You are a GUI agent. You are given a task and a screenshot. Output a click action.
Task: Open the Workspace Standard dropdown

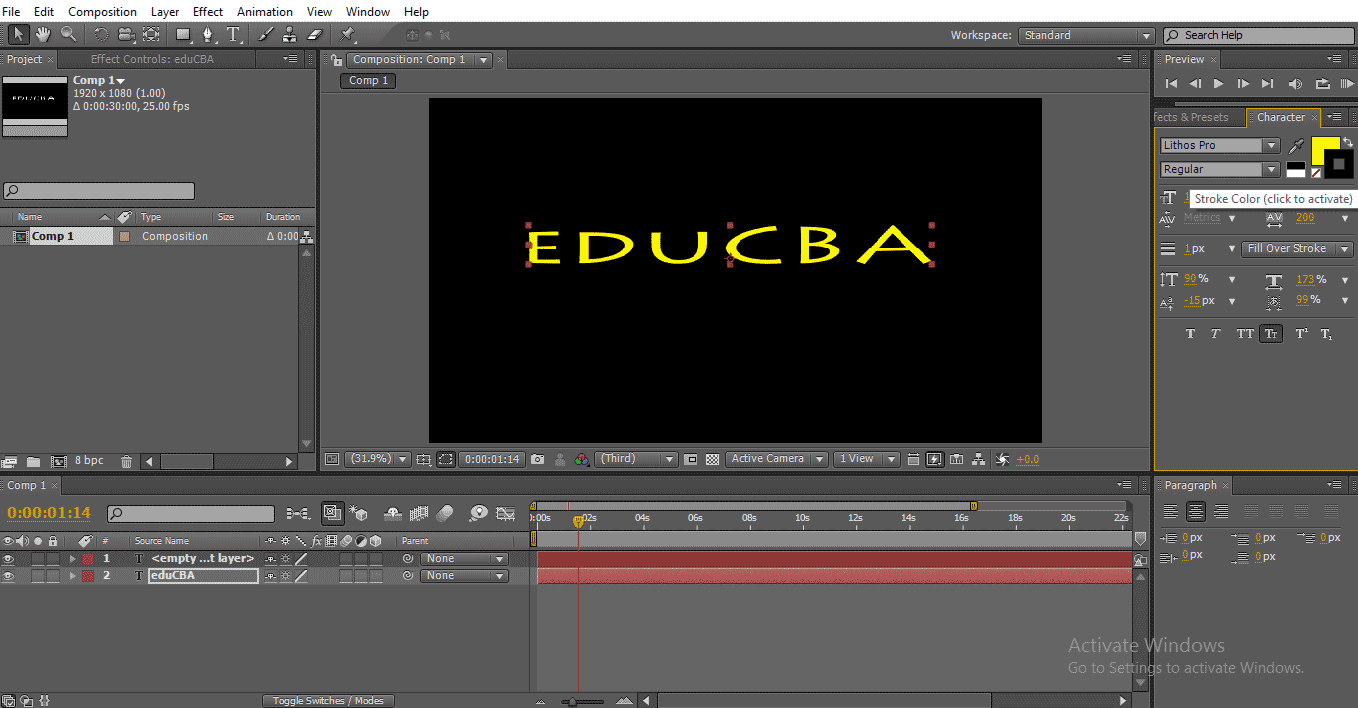pyautogui.click(x=1087, y=35)
